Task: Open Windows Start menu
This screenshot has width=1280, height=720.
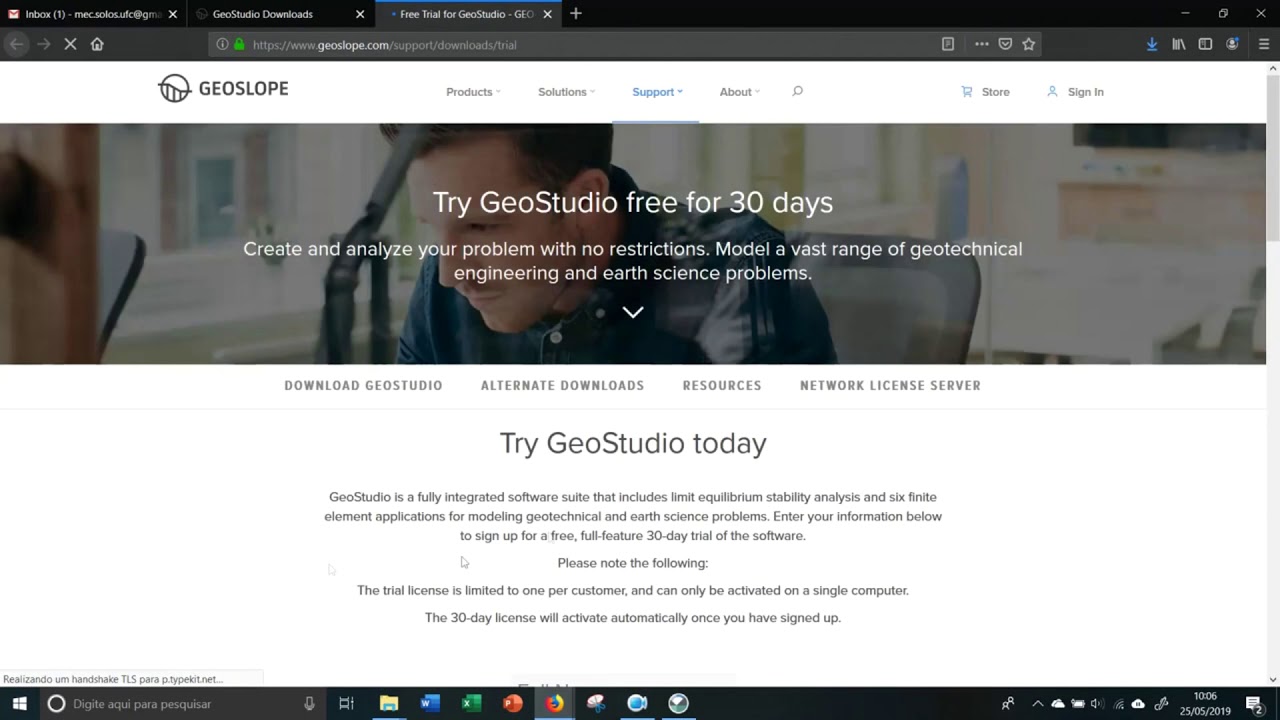Action: point(19,703)
